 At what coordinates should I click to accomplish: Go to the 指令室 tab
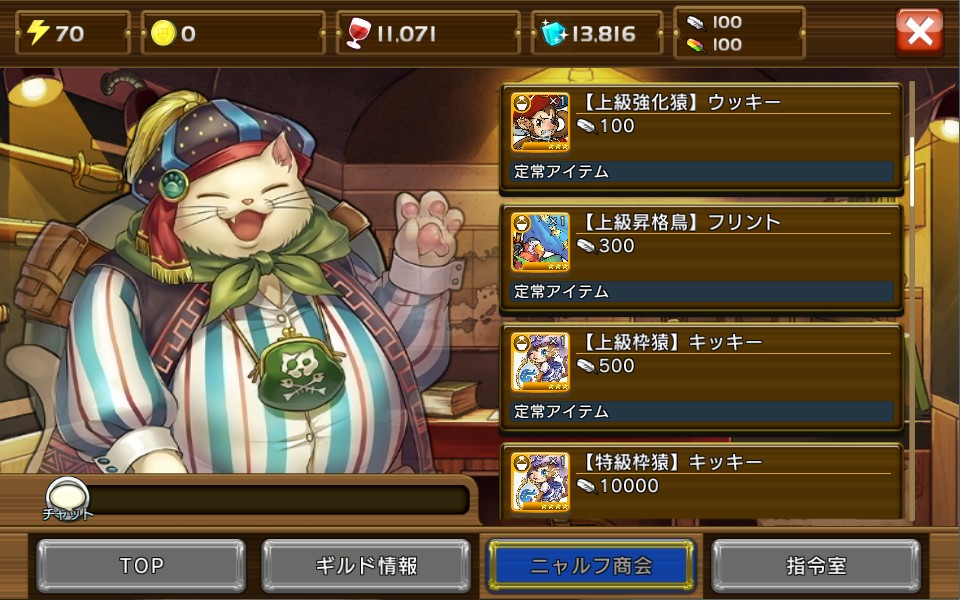(816, 566)
